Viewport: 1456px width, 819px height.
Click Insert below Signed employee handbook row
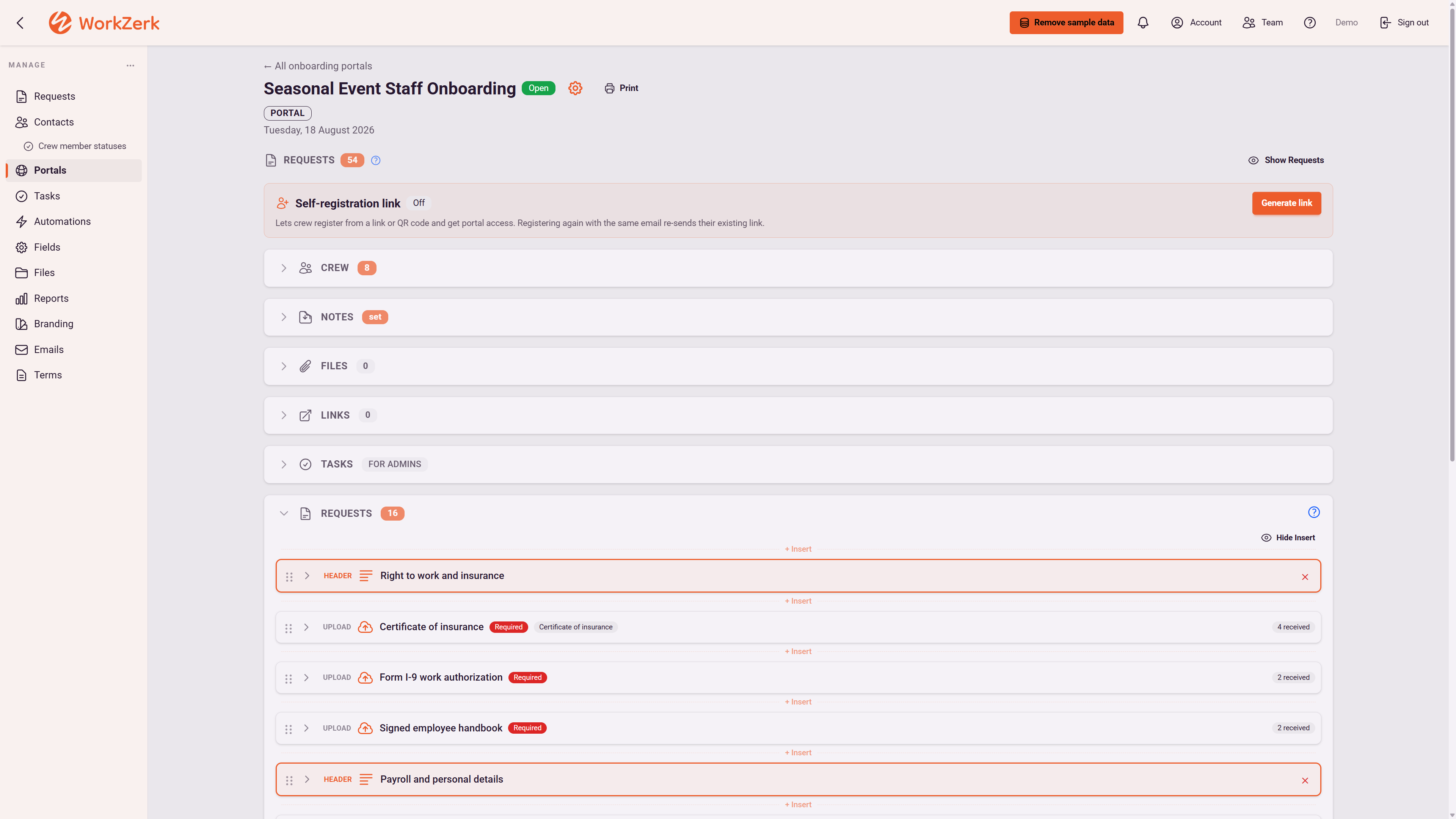[797, 752]
